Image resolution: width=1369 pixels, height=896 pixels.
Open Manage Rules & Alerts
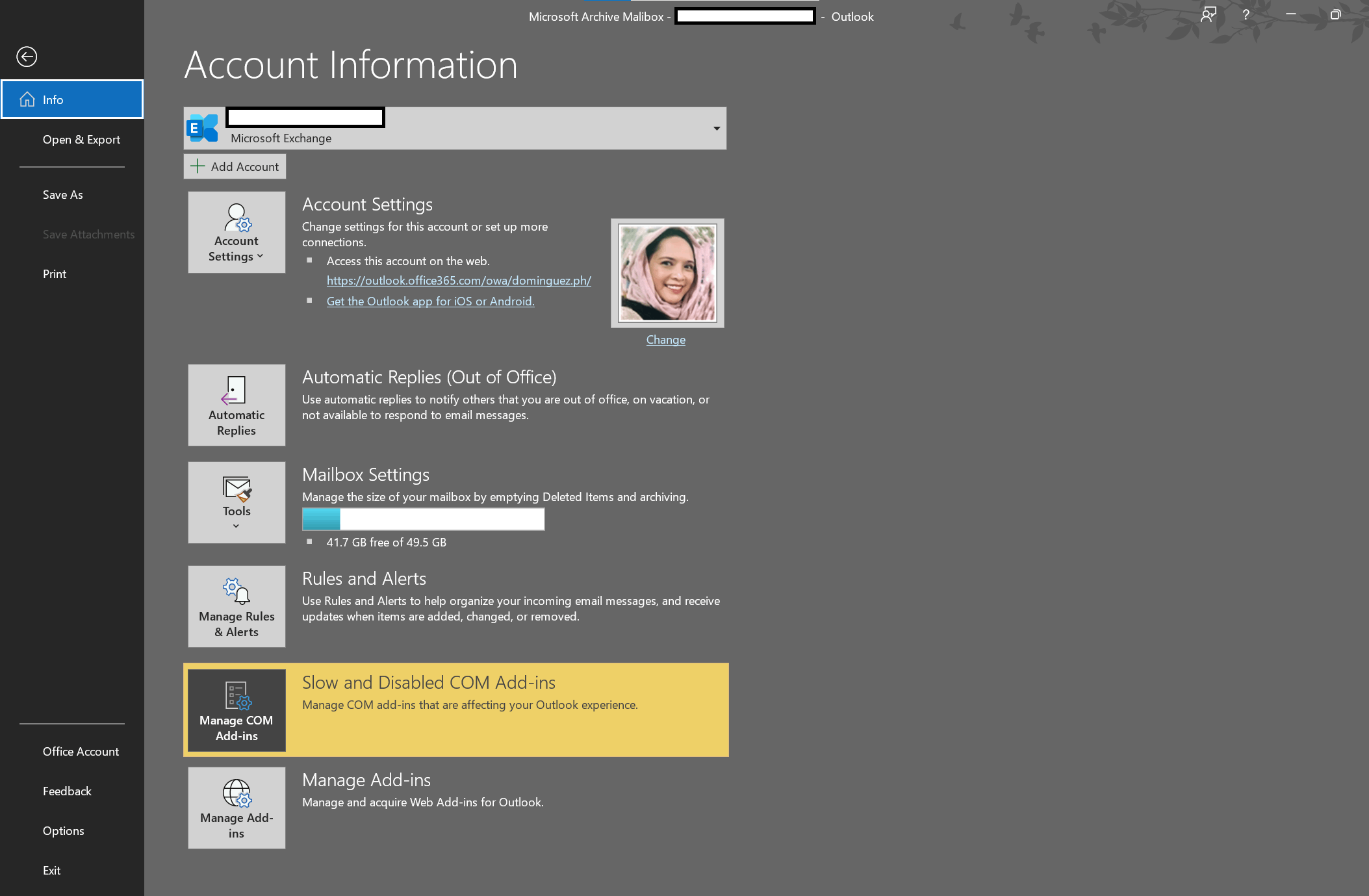(237, 606)
